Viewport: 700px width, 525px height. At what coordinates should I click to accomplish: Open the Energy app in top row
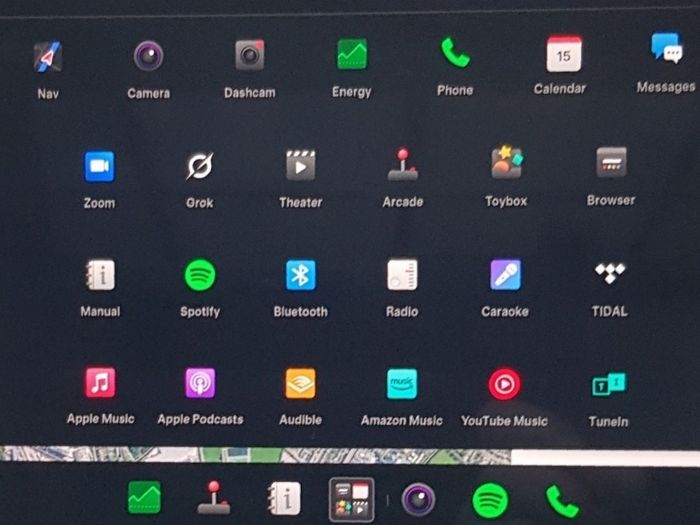[352, 54]
